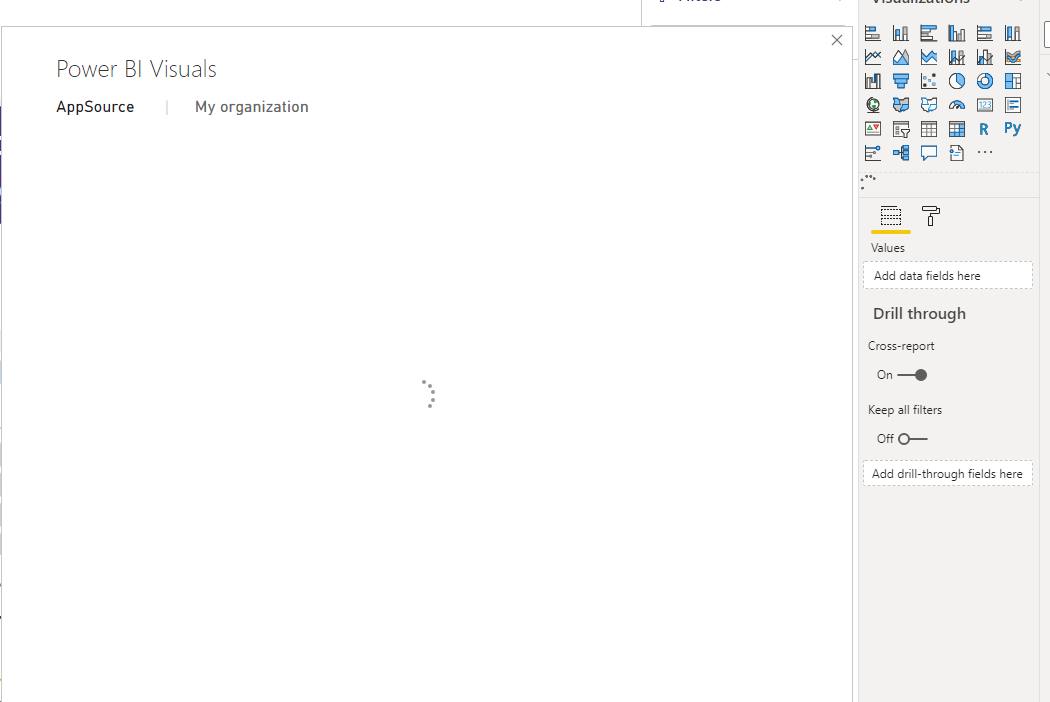Select the Multi-row card visual
This screenshot has width=1050, height=702.
tap(1012, 104)
